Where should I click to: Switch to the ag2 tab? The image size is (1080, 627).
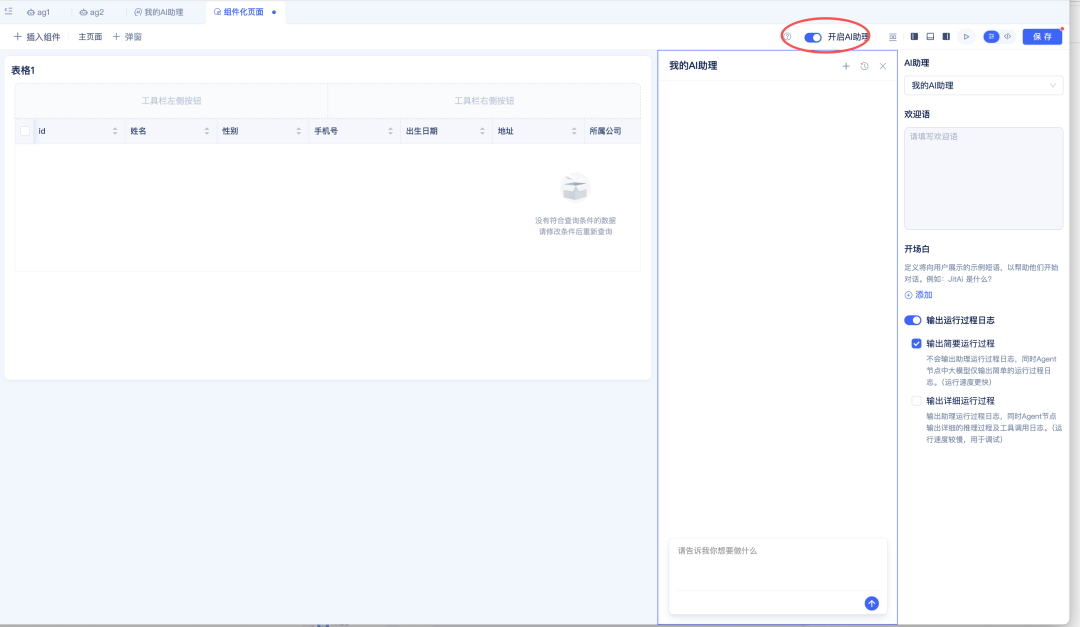pyautogui.click(x=91, y=12)
